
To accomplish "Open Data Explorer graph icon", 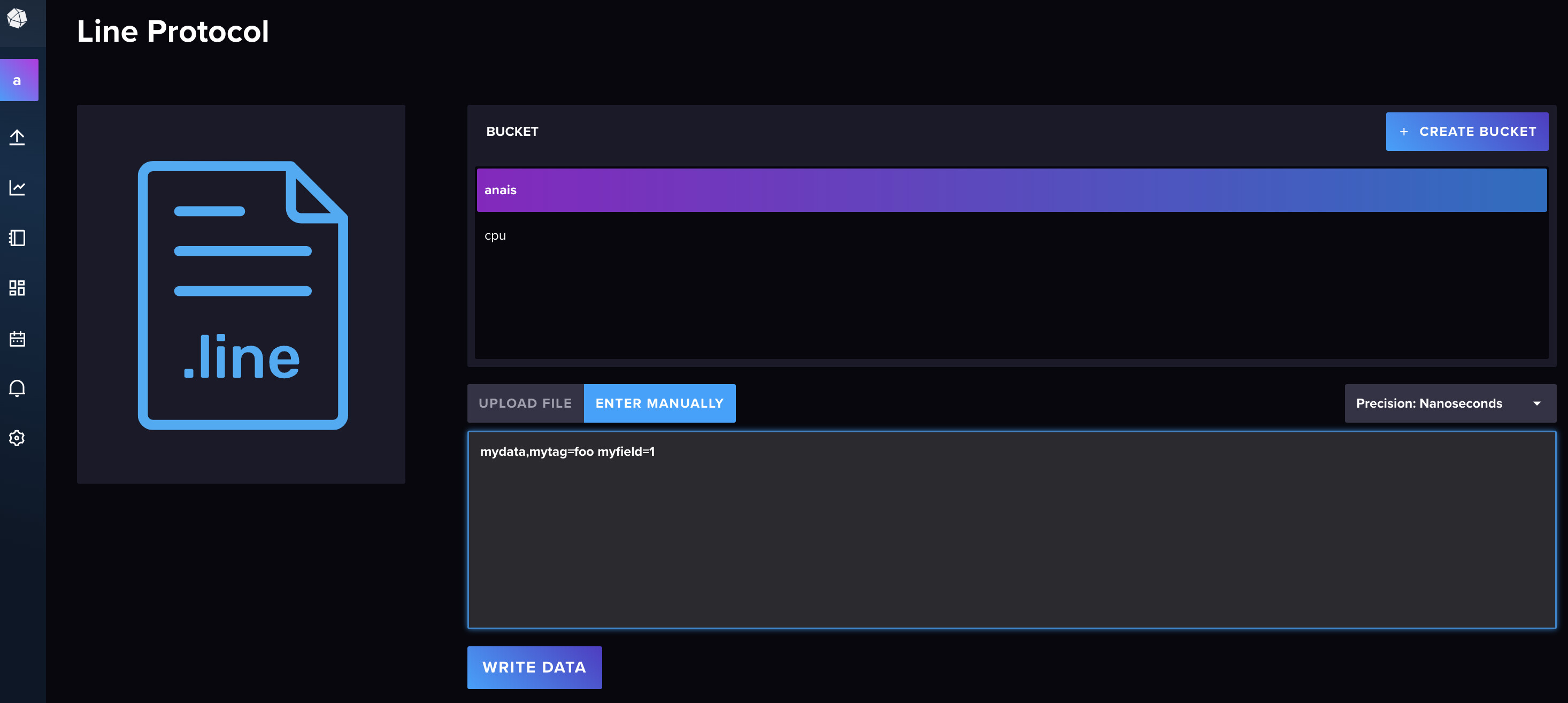I will [17, 188].
